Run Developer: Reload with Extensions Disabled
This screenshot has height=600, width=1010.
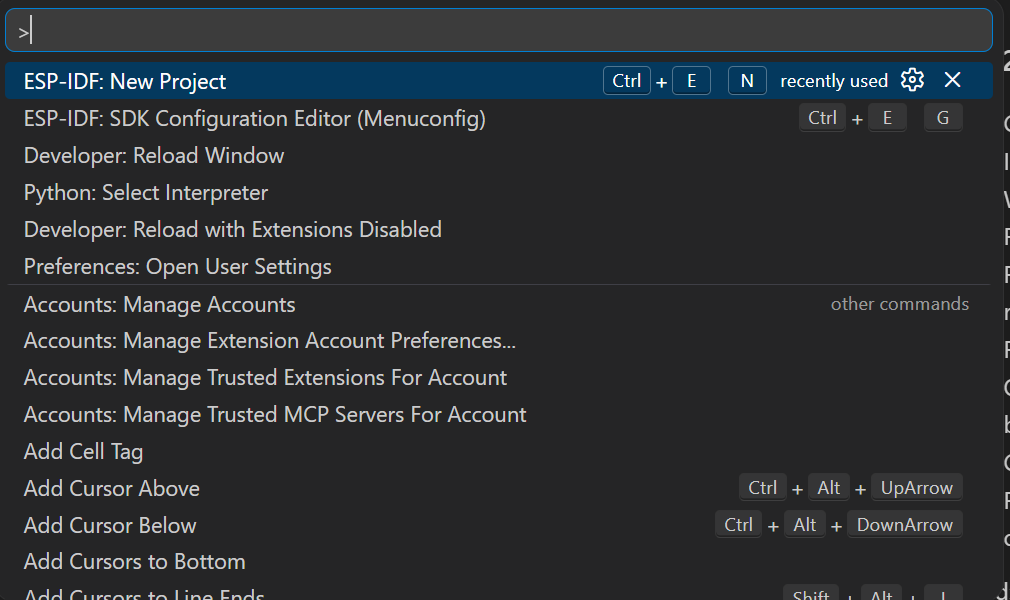click(x=499, y=229)
